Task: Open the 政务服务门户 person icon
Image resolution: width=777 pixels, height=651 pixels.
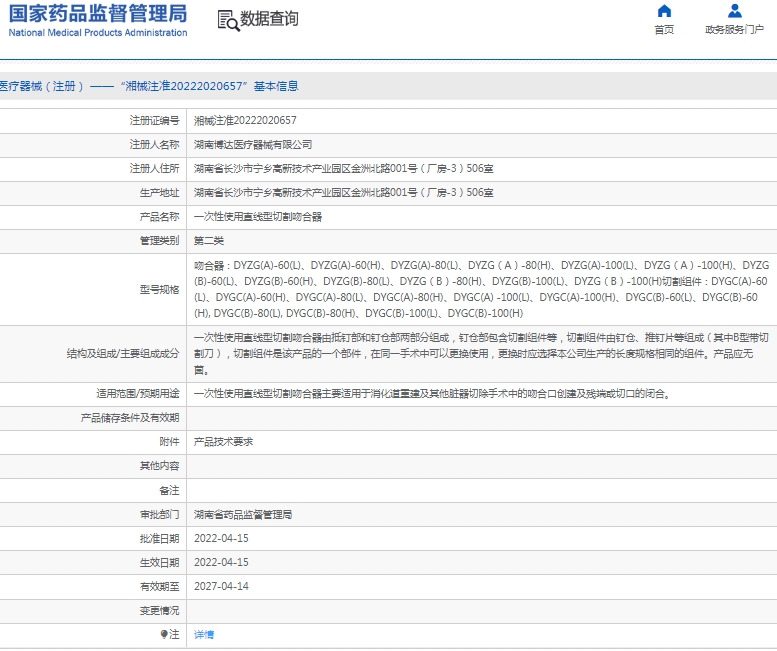Action: 734,11
